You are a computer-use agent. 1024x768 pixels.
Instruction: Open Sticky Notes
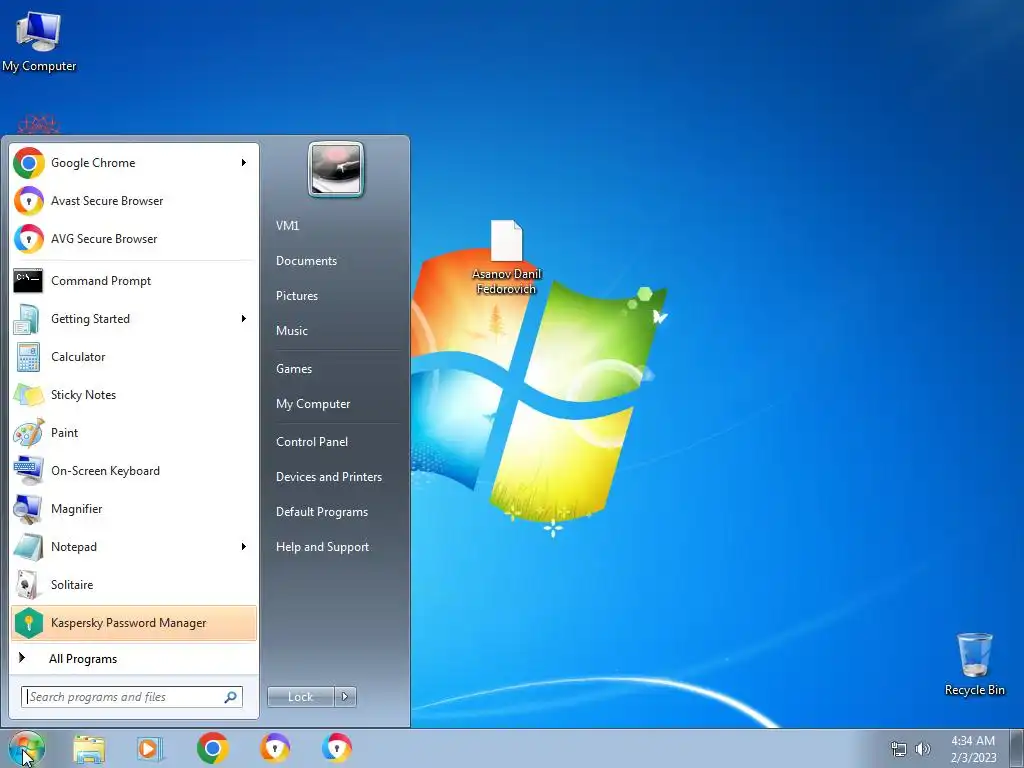point(133,394)
